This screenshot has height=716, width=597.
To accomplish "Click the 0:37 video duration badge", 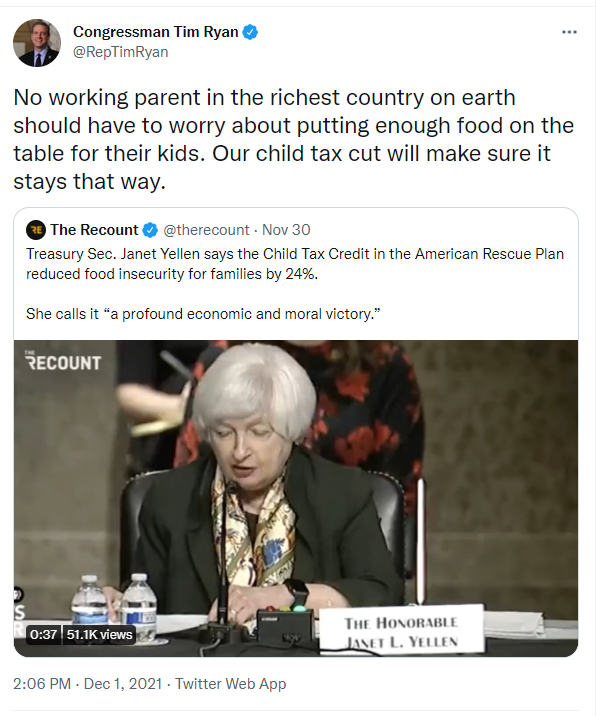I will tap(43, 634).
